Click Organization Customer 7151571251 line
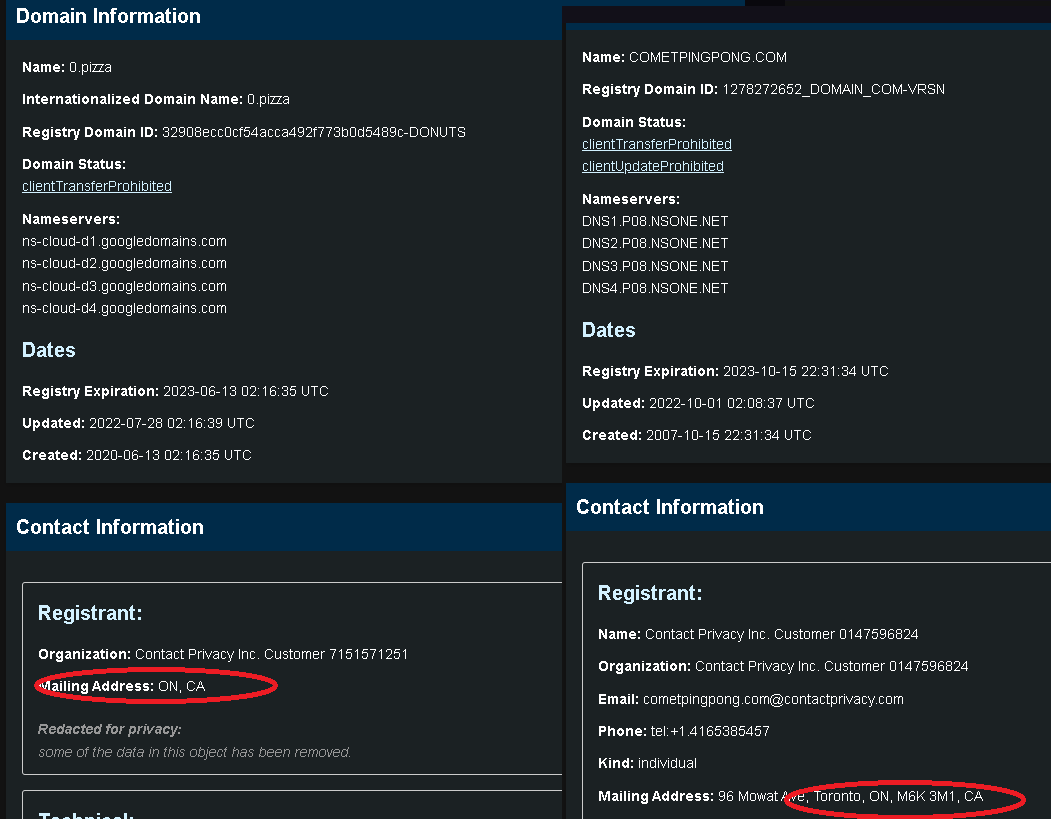Viewport: 1051px width, 819px height. 223,654
